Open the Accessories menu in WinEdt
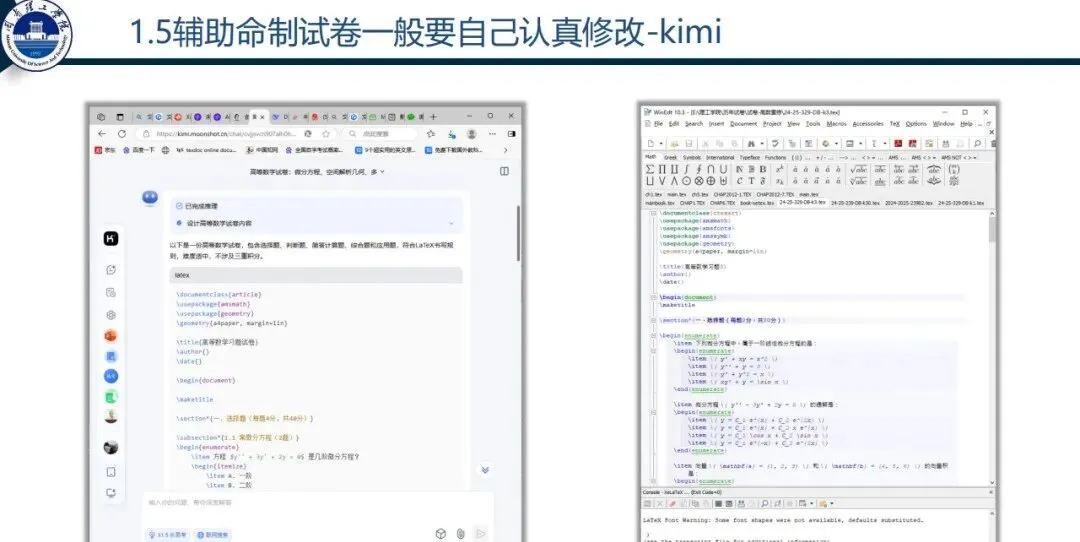Screen dimensions: 1080x542 [x=867, y=124]
